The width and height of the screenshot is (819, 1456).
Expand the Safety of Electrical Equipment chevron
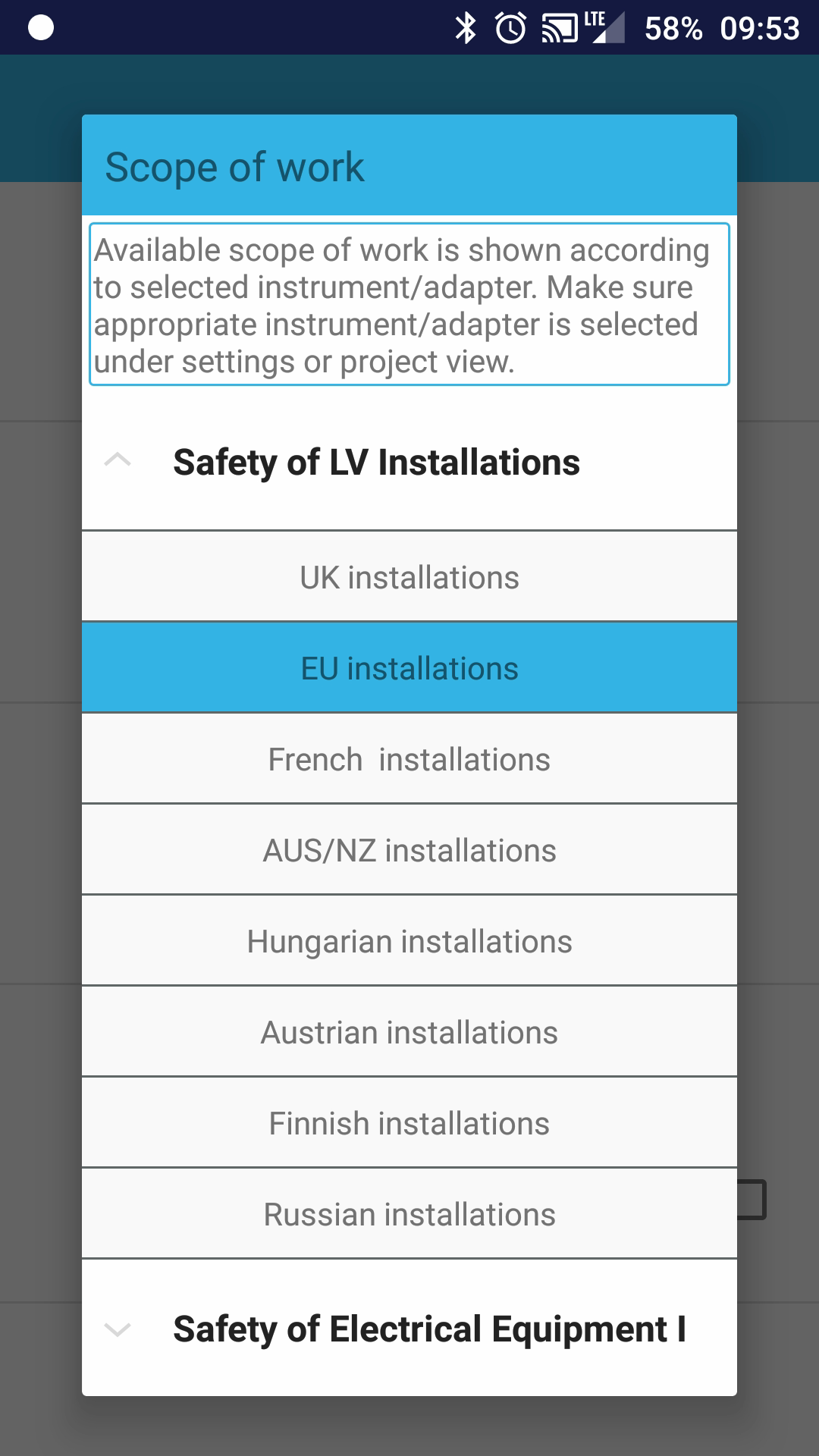coord(118,1329)
